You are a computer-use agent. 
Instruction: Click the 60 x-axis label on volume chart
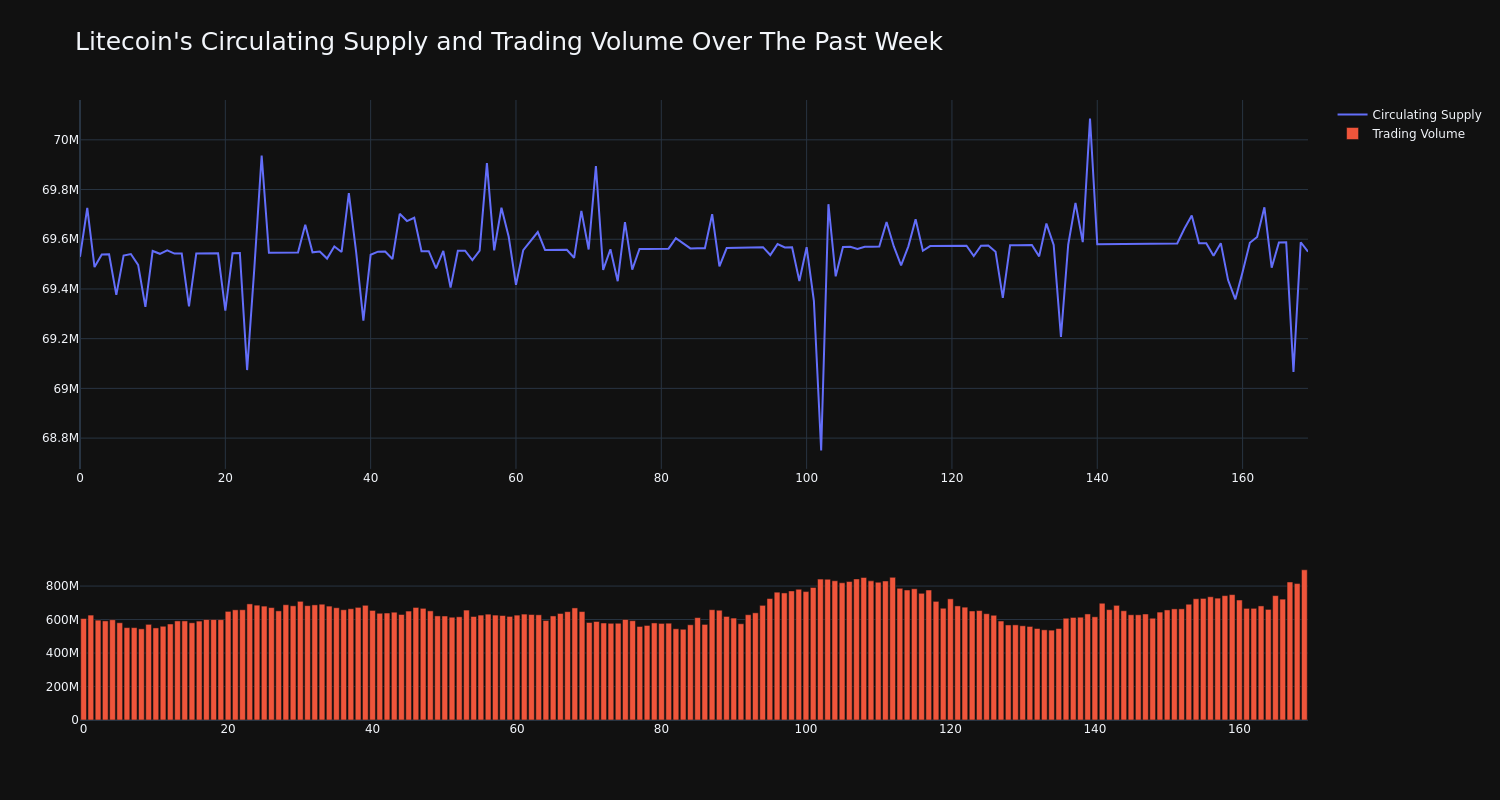click(x=517, y=729)
